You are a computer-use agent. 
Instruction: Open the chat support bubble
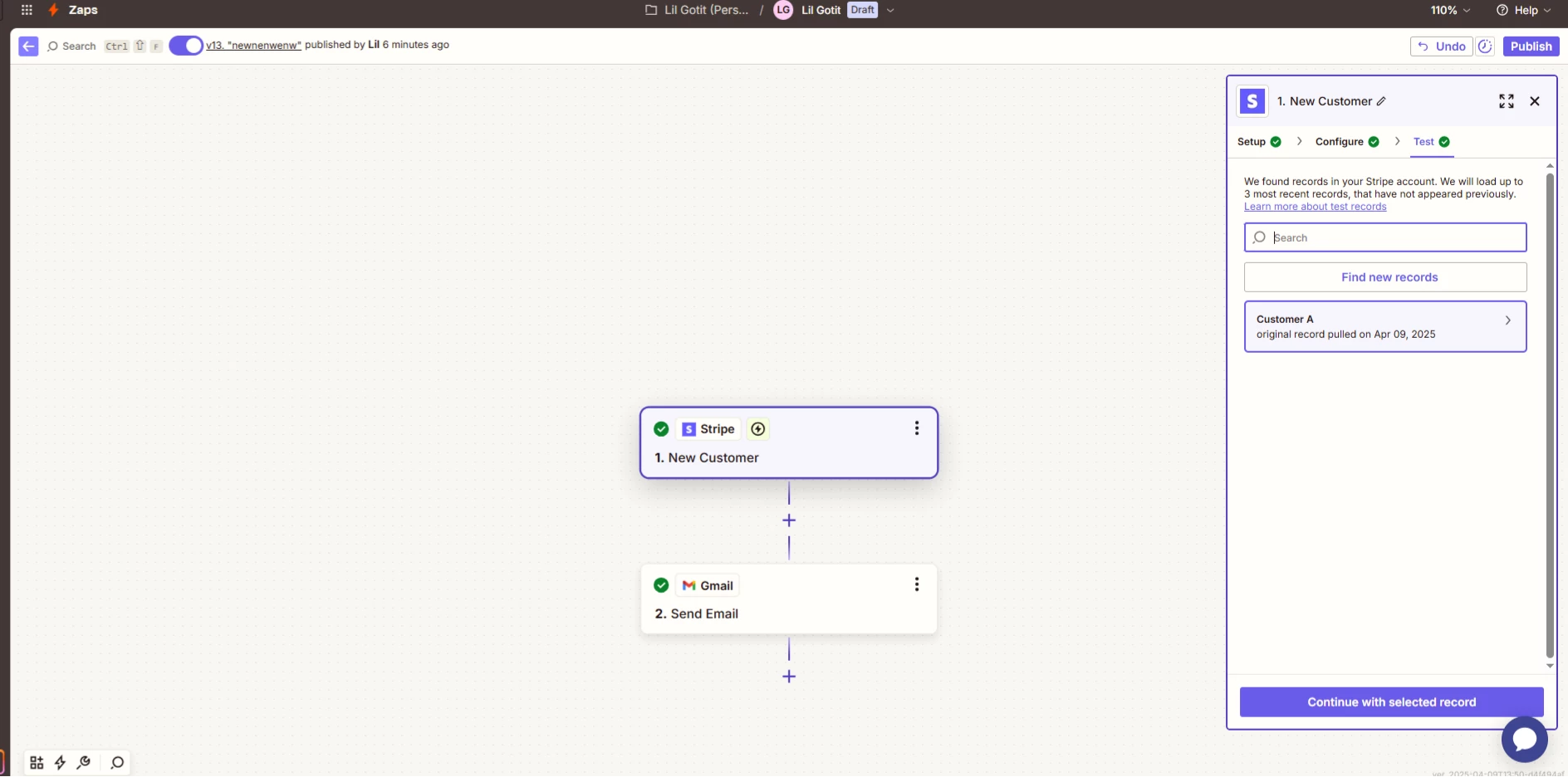point(1524,739)
